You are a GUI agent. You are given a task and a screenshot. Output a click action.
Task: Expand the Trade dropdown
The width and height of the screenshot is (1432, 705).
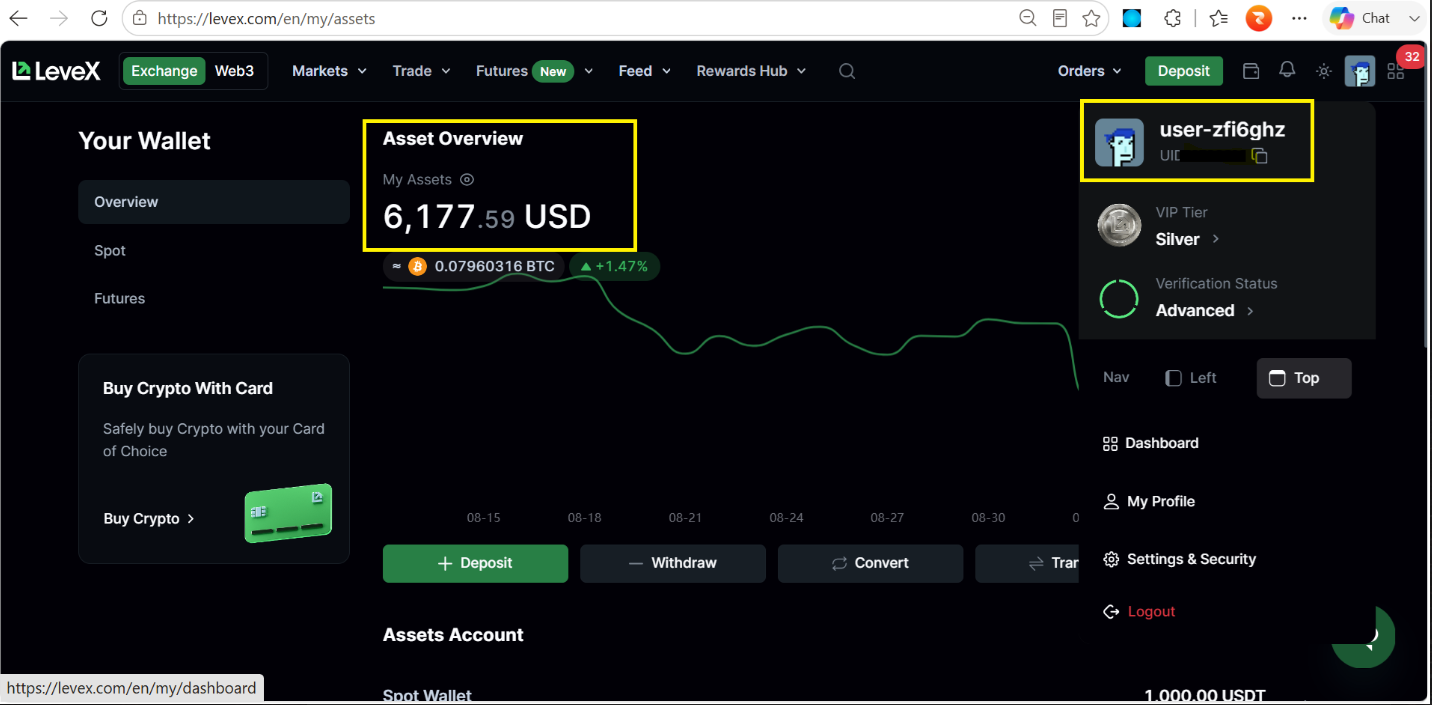421,71
